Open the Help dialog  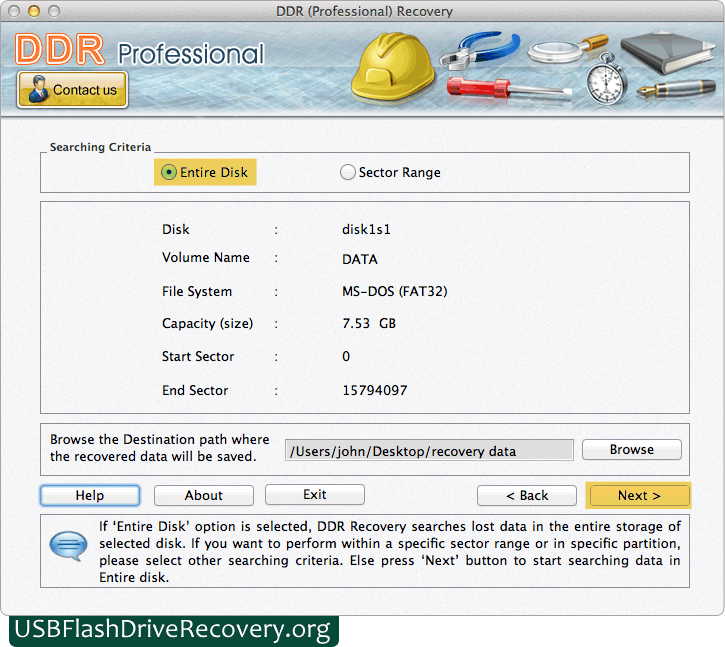click(x=90, y=495)
